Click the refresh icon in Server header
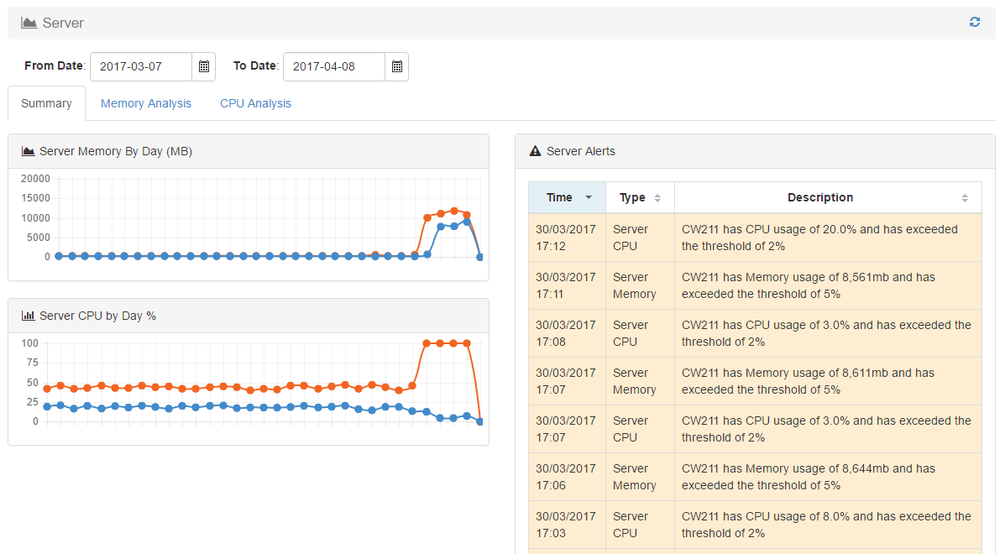1000x554 pixels. point(975,22)
